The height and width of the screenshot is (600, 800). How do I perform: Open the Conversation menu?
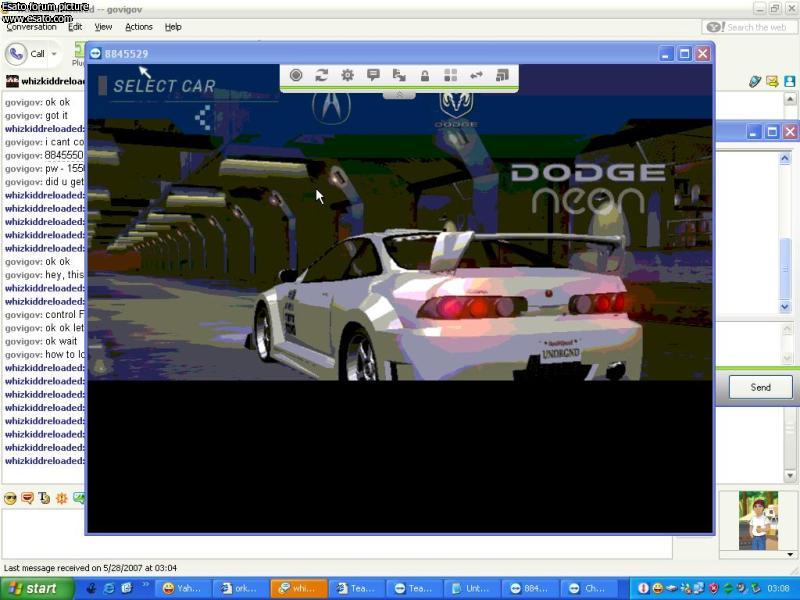click(x=31, y=27)
